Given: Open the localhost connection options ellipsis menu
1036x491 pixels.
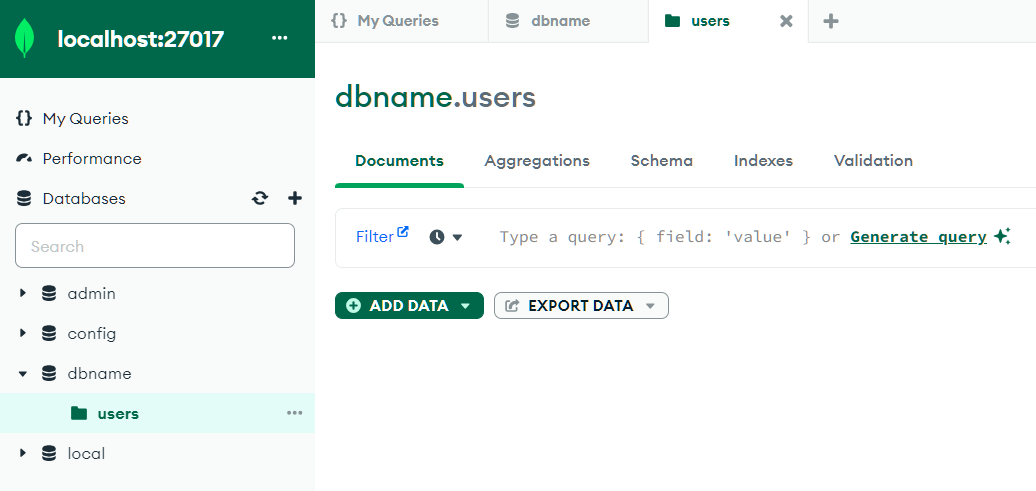Looking at the screenshot, I should point(279,39).
